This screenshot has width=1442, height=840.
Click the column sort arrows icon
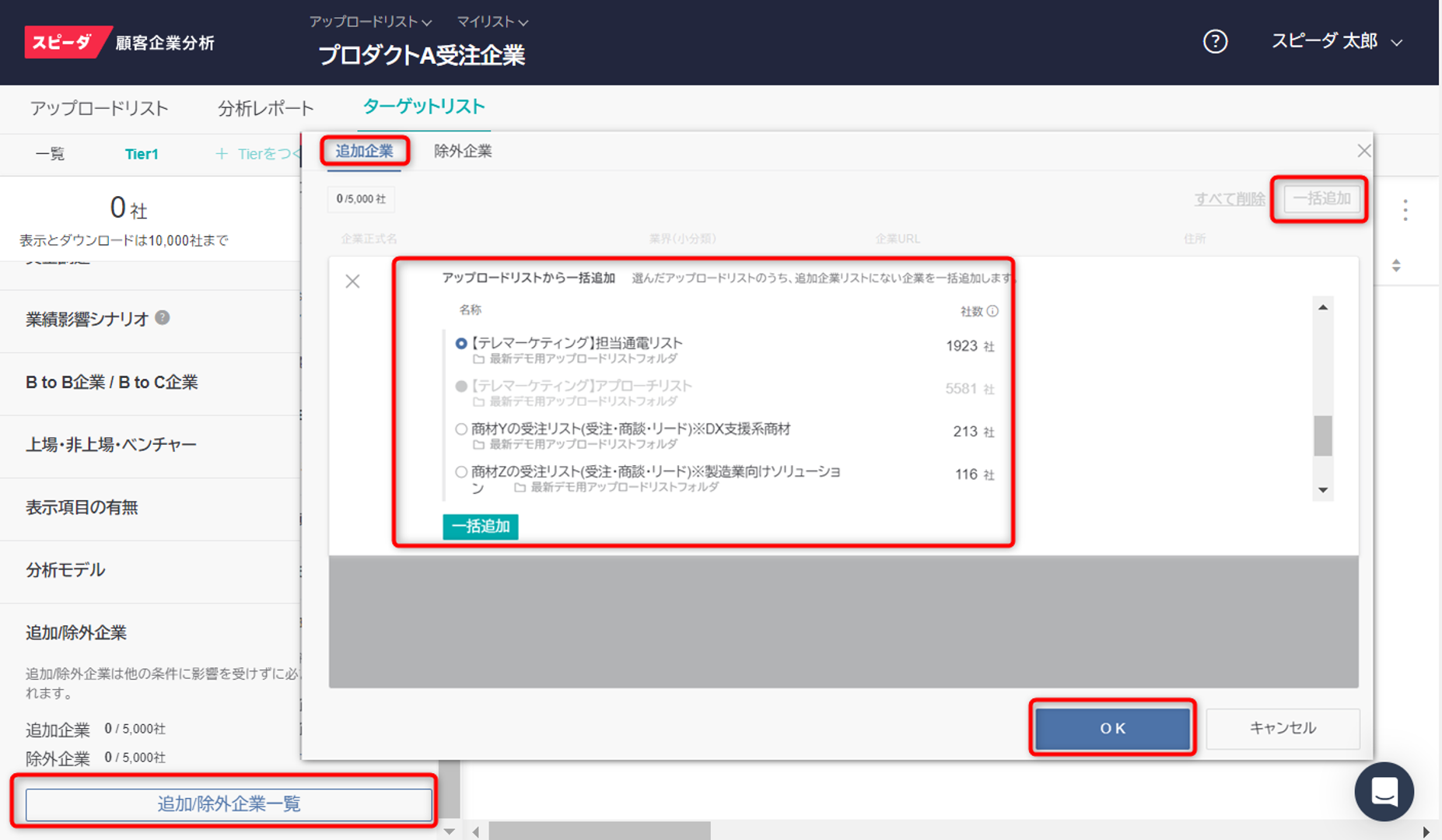click(1397, 264)
